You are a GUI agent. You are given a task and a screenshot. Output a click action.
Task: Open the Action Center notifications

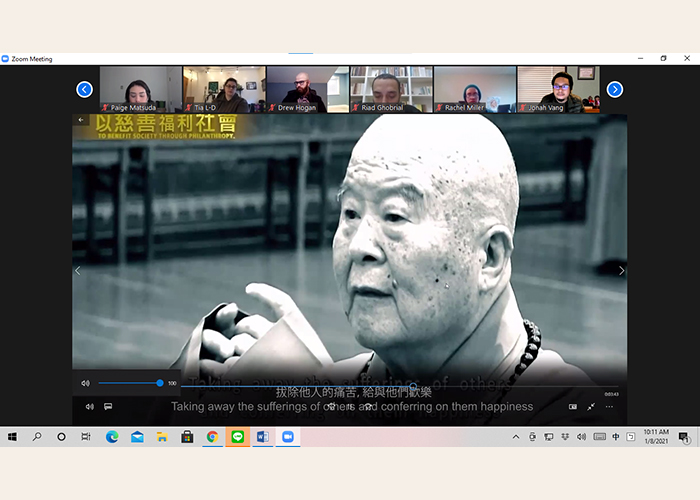[x=683, y=437]
